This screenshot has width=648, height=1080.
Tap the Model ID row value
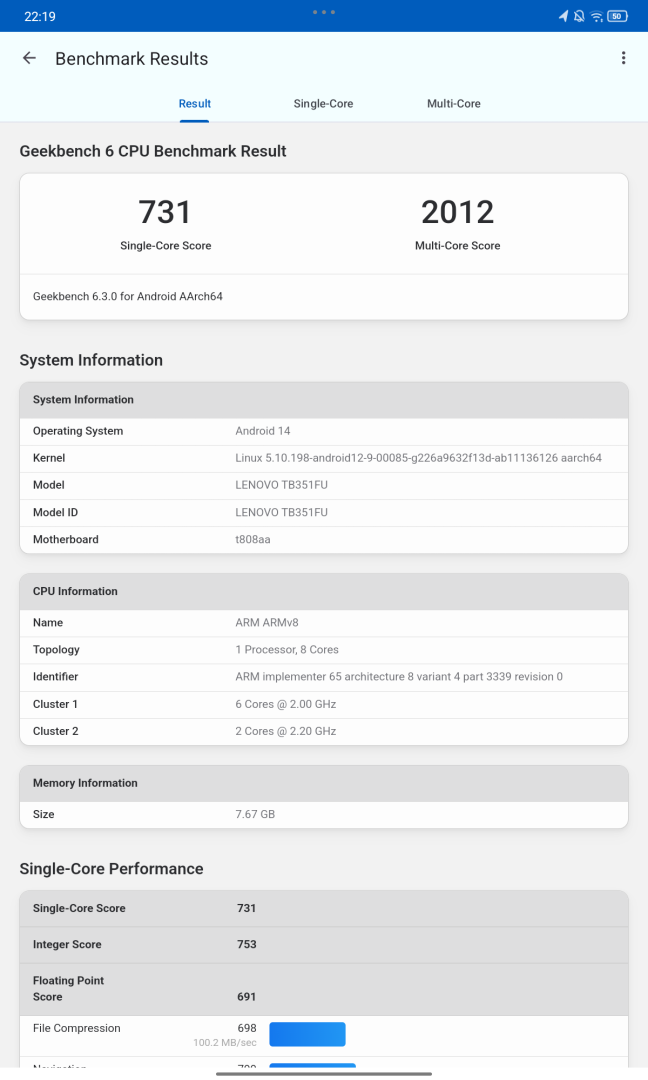click(282, 512)
